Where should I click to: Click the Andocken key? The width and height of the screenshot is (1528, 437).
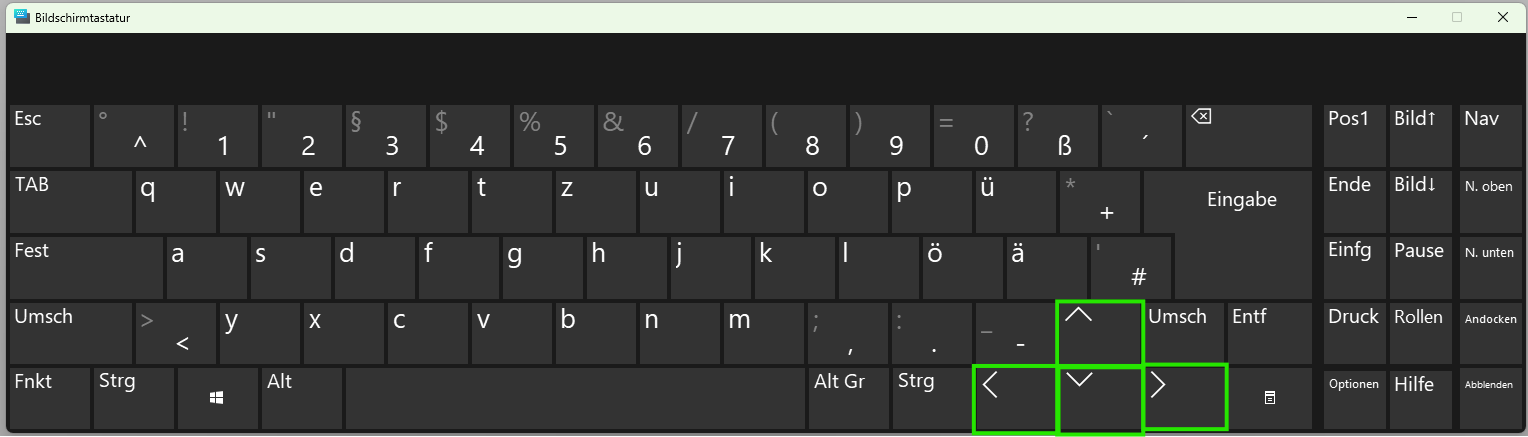point(1489,333)
